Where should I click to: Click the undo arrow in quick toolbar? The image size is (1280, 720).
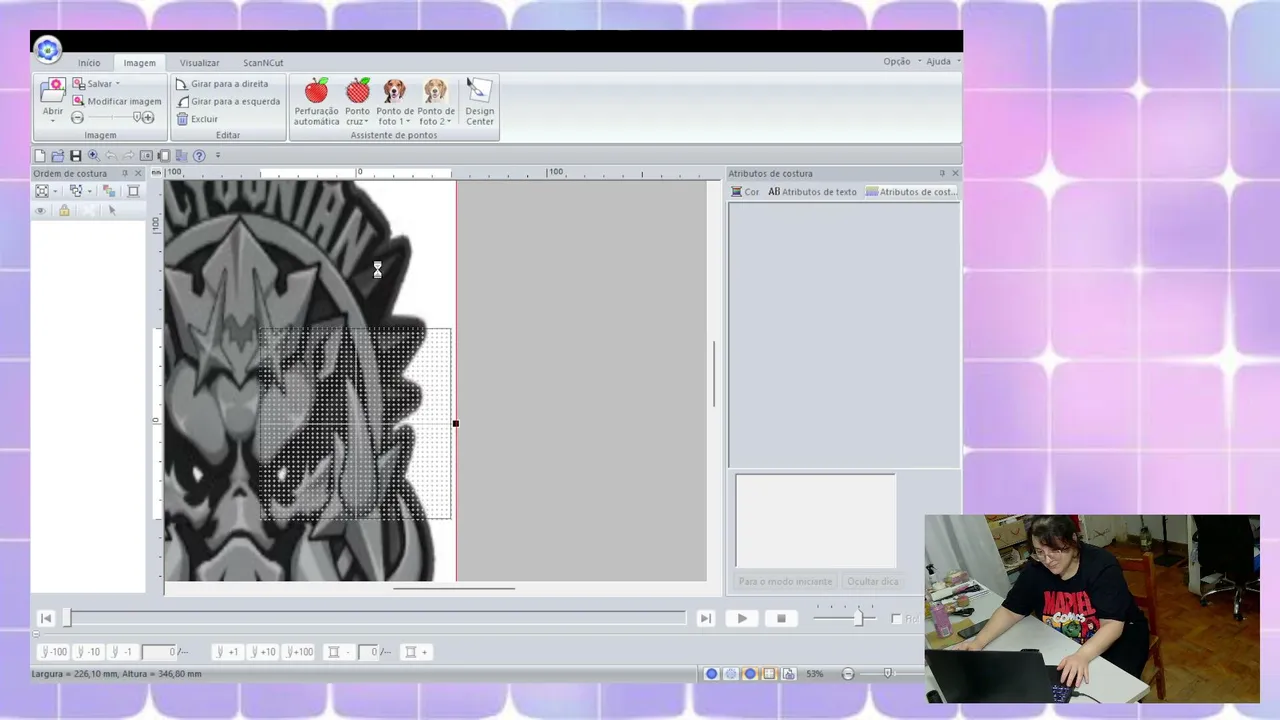click(x=111, y=156)
